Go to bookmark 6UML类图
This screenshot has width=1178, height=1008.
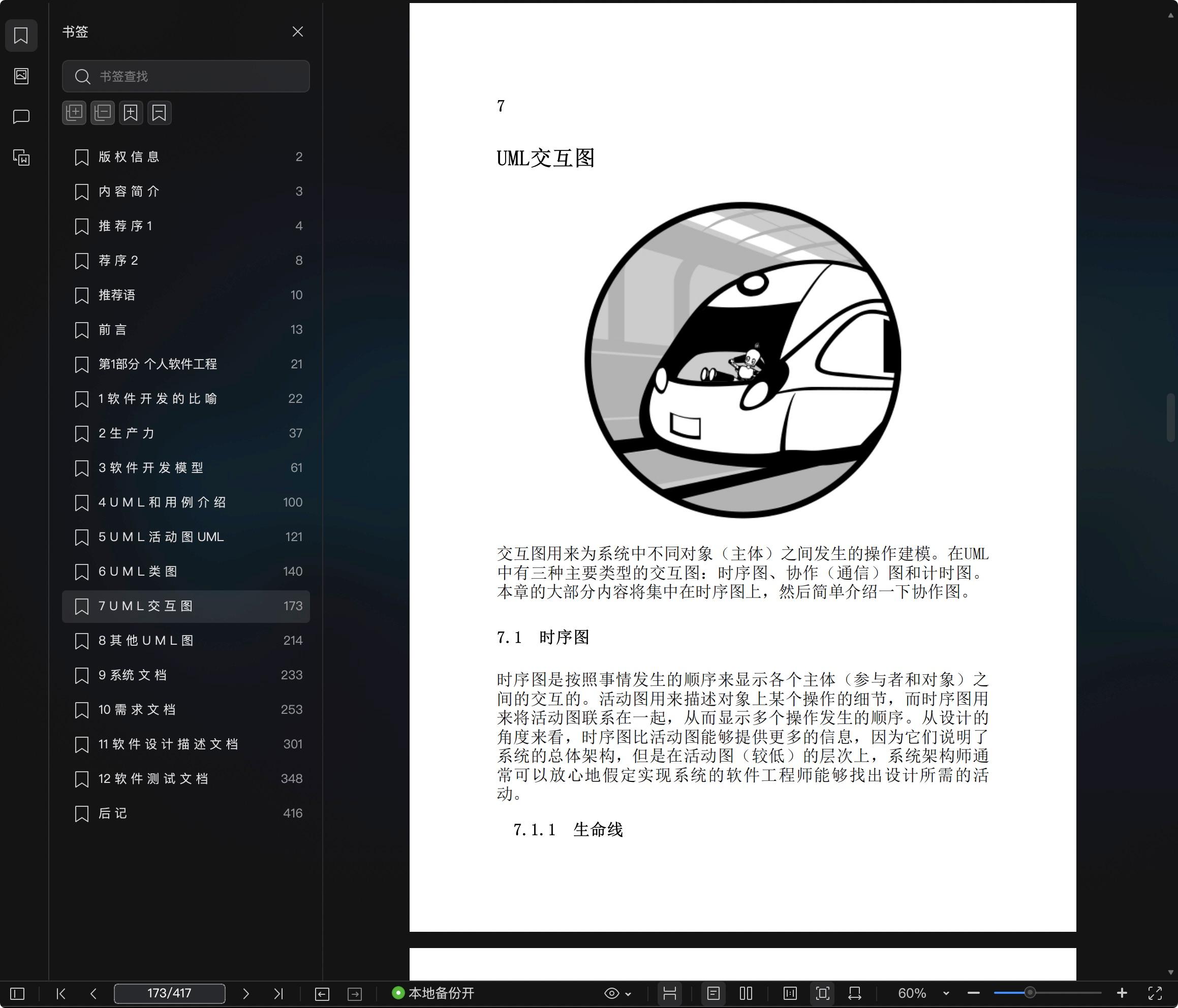pos(186,572)
